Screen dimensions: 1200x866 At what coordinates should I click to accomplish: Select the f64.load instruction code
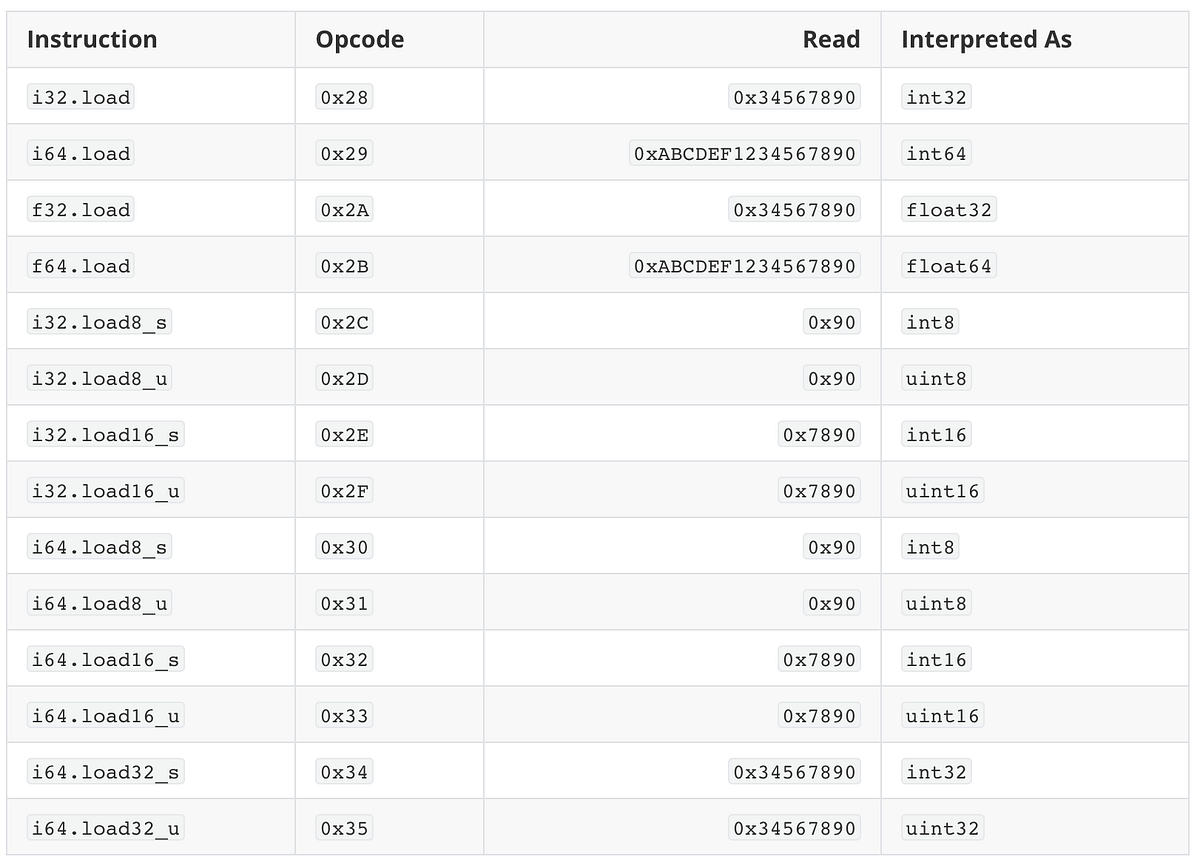point(81,266)
